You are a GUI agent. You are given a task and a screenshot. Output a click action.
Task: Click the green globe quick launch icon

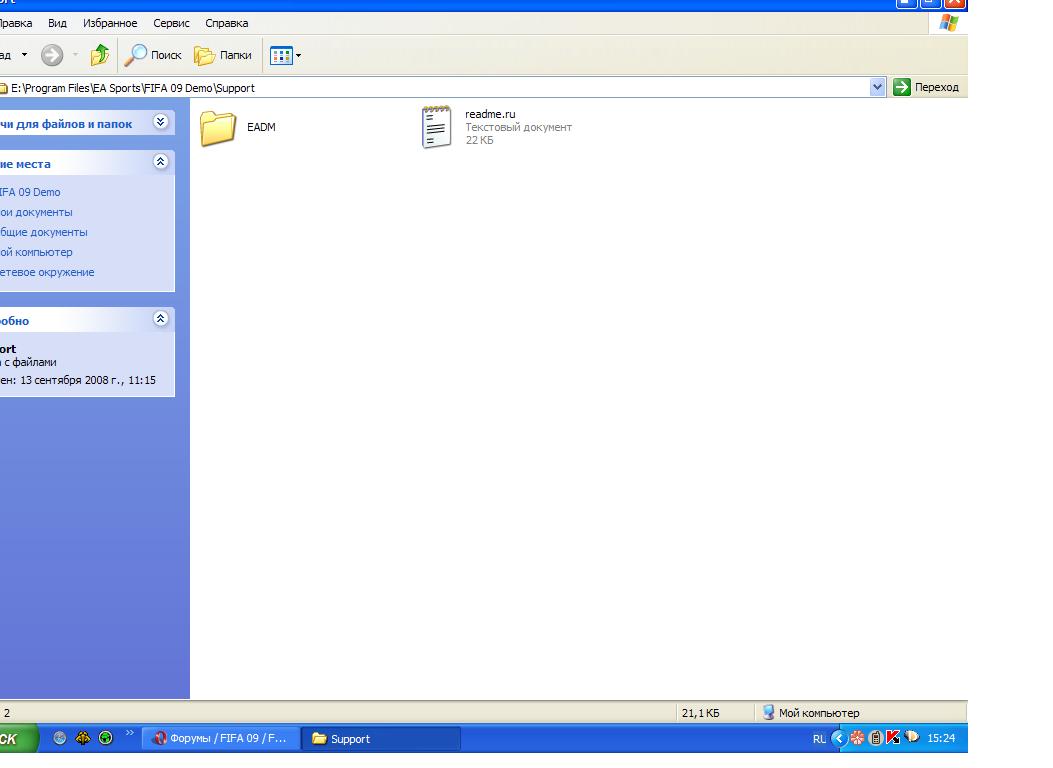(105, 738)
